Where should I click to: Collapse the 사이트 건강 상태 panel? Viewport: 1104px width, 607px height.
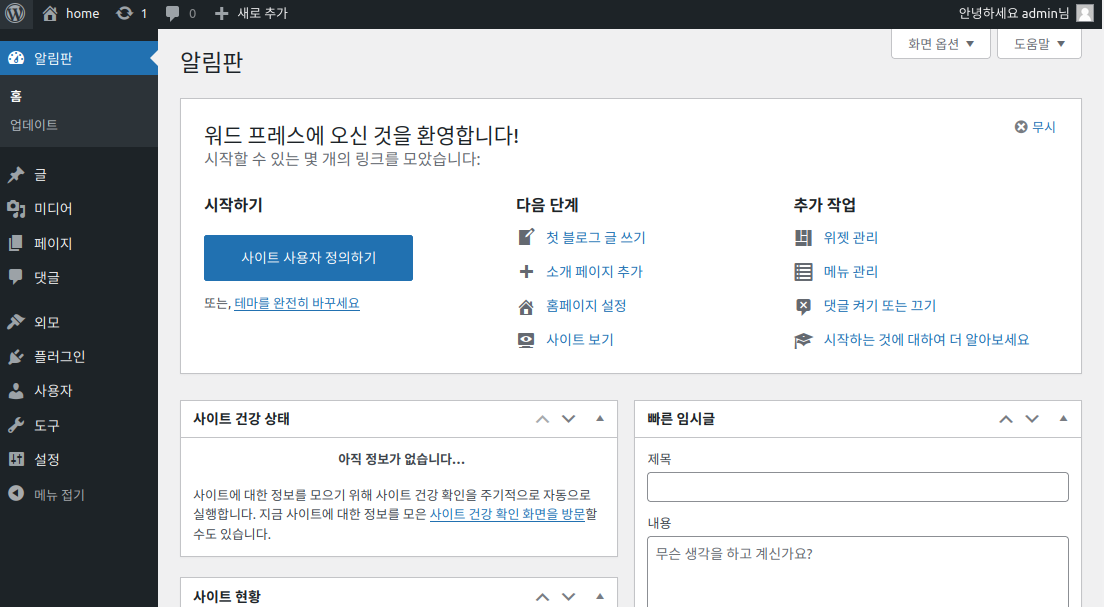click(x=600, y=419)
